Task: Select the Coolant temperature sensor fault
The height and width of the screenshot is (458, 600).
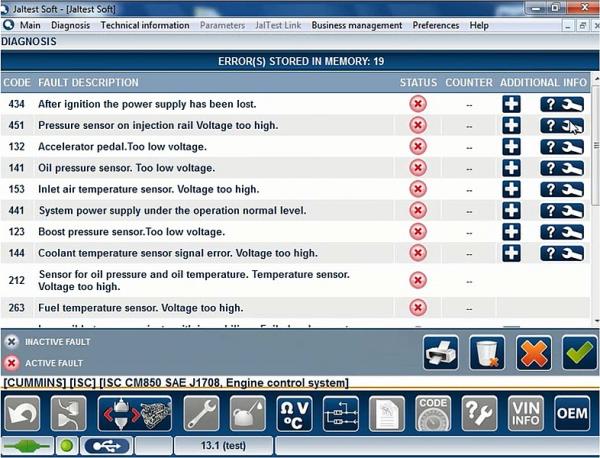Action: click(x=178, y=253)
